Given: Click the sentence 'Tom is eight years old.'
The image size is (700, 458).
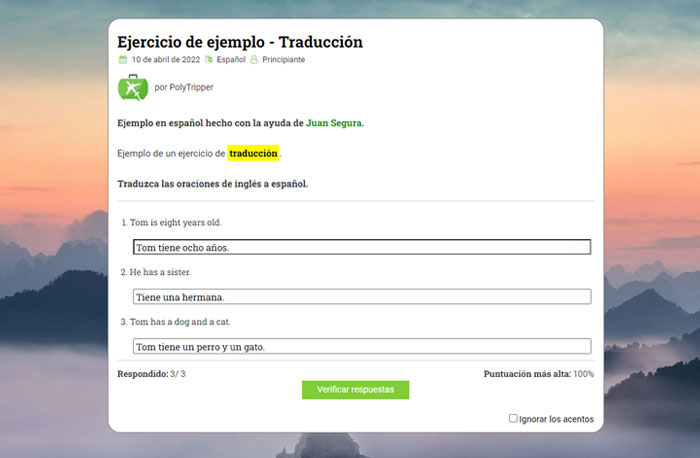Looking at the screenshot, I should [175, 223].
